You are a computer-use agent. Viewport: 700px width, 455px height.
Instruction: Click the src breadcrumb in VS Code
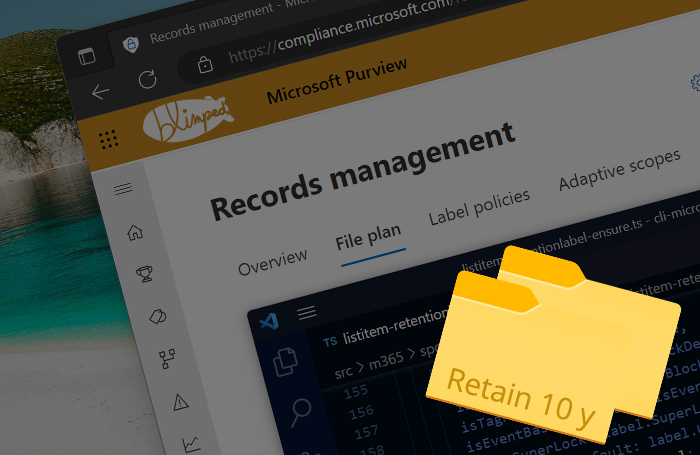[343, 372]
